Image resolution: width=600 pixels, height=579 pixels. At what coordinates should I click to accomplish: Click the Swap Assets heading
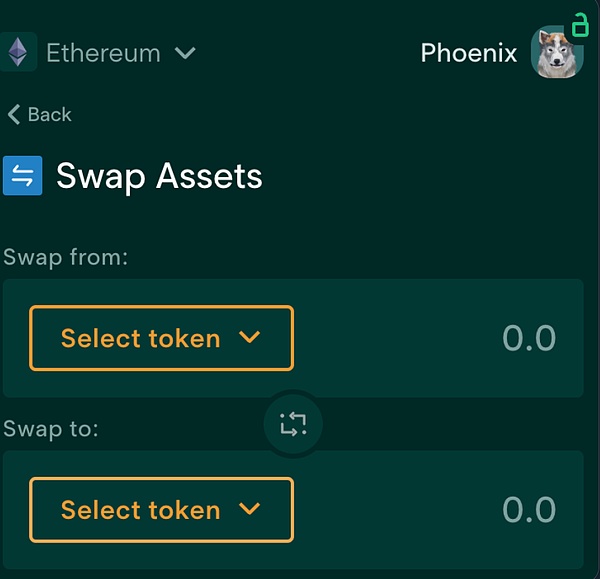click(159, 176)
